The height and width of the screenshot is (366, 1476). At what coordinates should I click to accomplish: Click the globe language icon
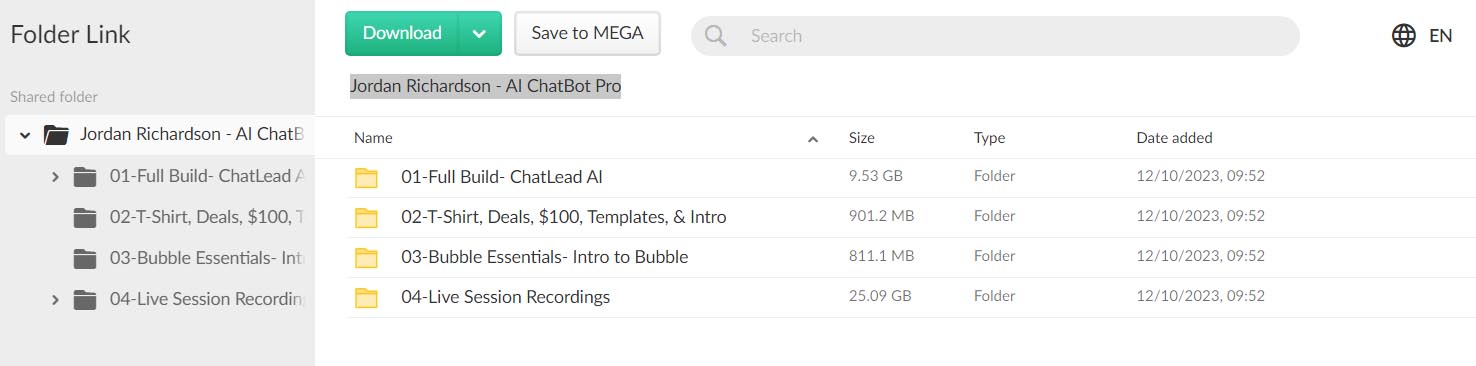[x=1404, y=36]
